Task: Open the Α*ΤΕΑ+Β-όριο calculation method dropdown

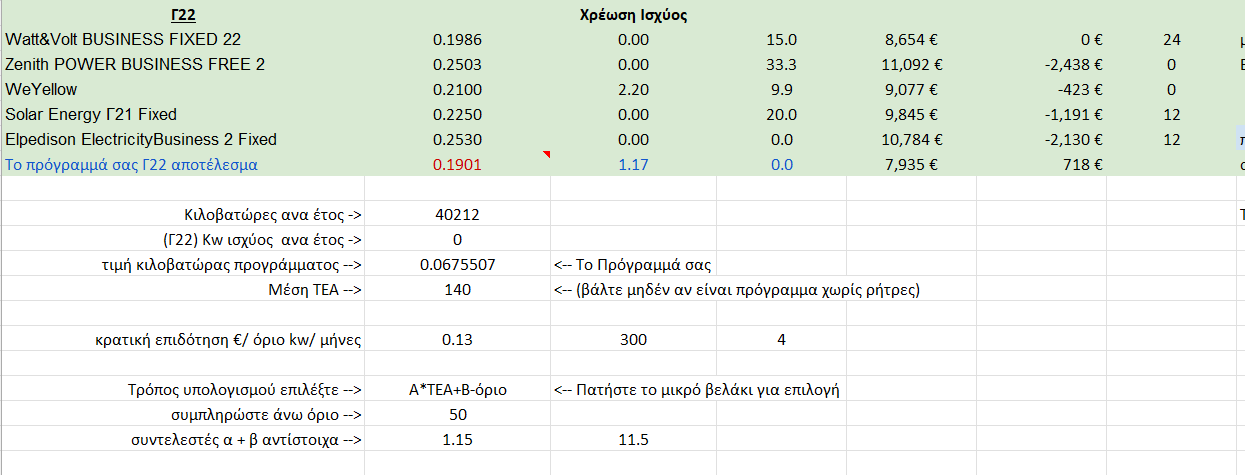Action: tap(457, 390)
